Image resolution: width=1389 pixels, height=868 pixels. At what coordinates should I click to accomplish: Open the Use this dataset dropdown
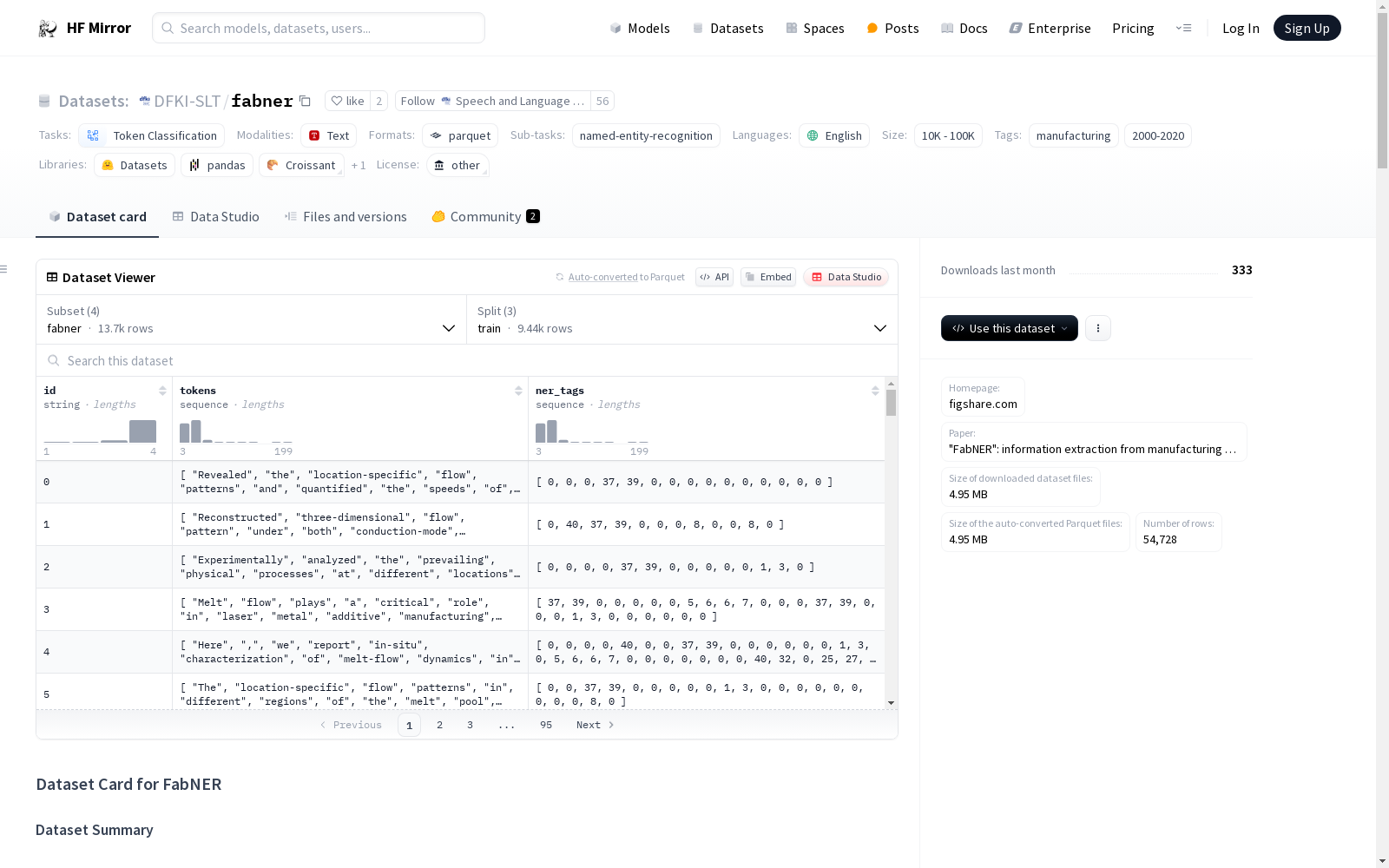click(1010, 328)
